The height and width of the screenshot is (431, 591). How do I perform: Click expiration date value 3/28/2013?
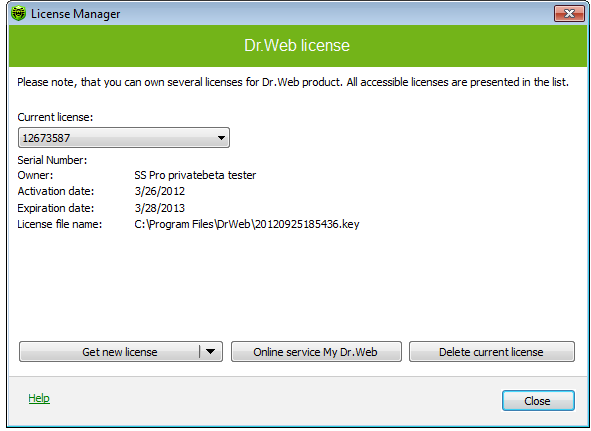(160, 208)
